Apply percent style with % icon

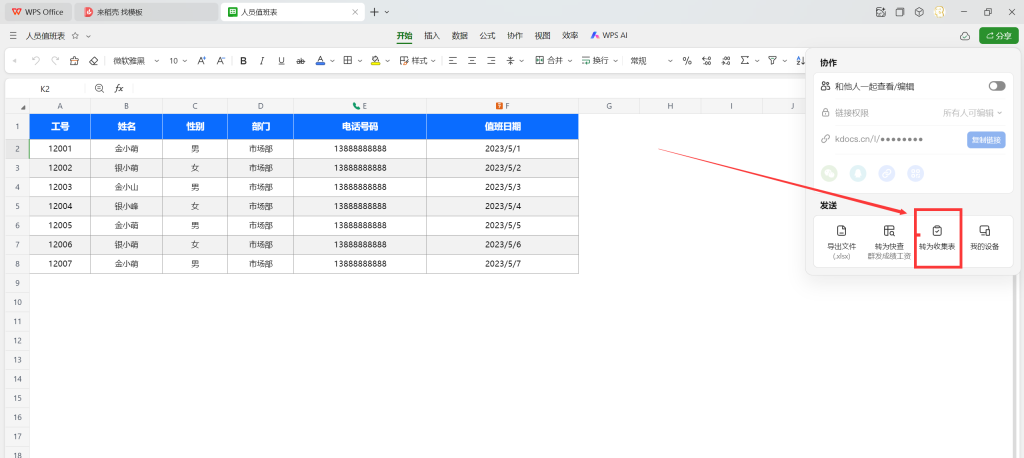(x=687, y=61)
